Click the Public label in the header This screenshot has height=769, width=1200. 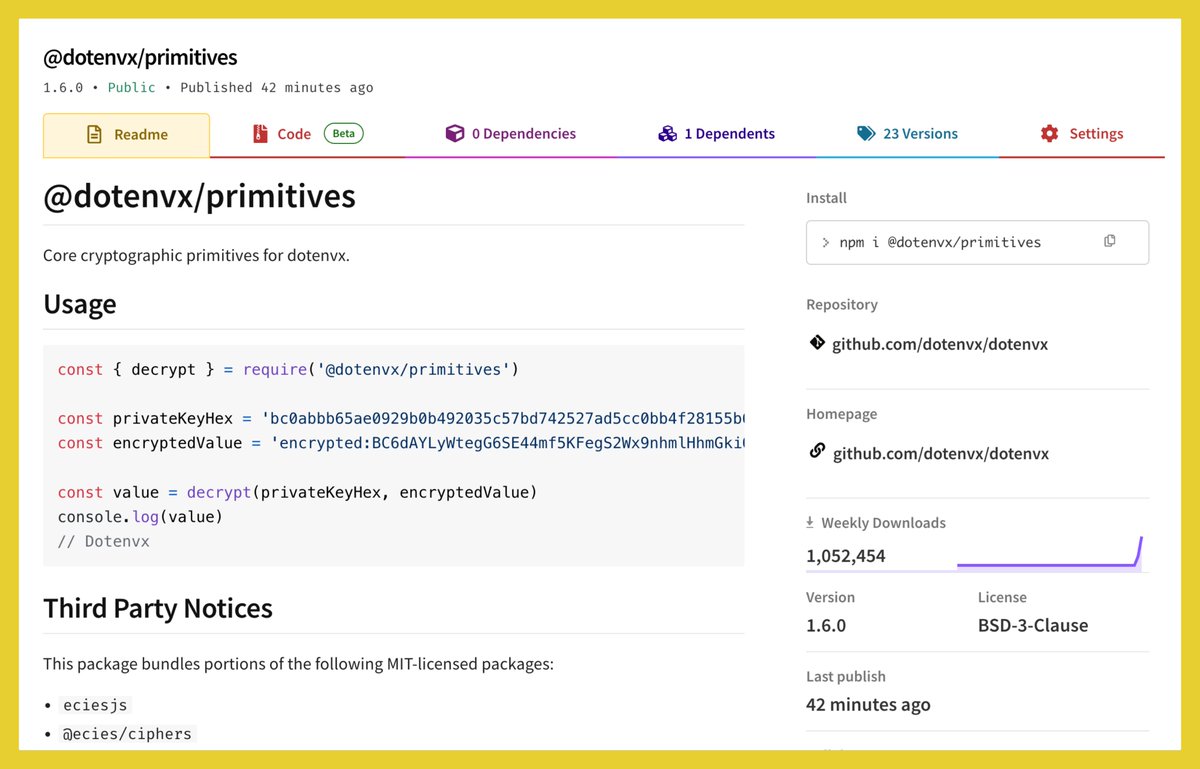pos(132,88)
